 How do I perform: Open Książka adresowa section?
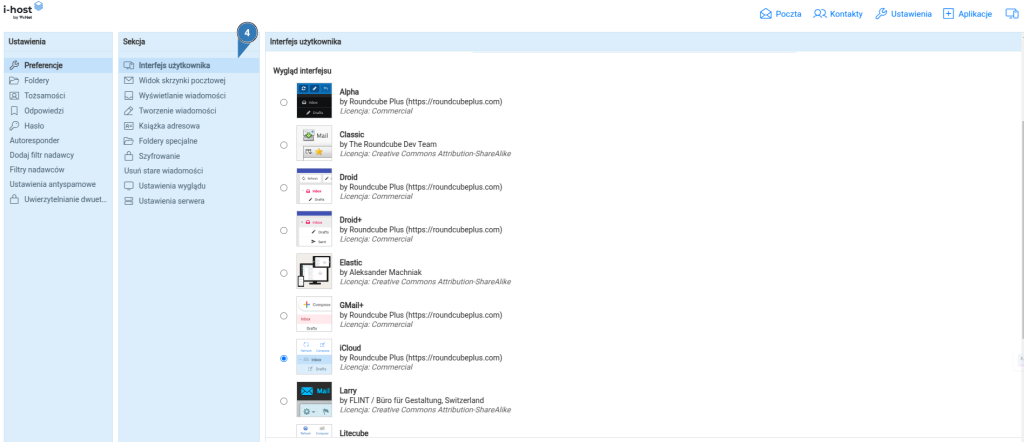click(189, 125)
